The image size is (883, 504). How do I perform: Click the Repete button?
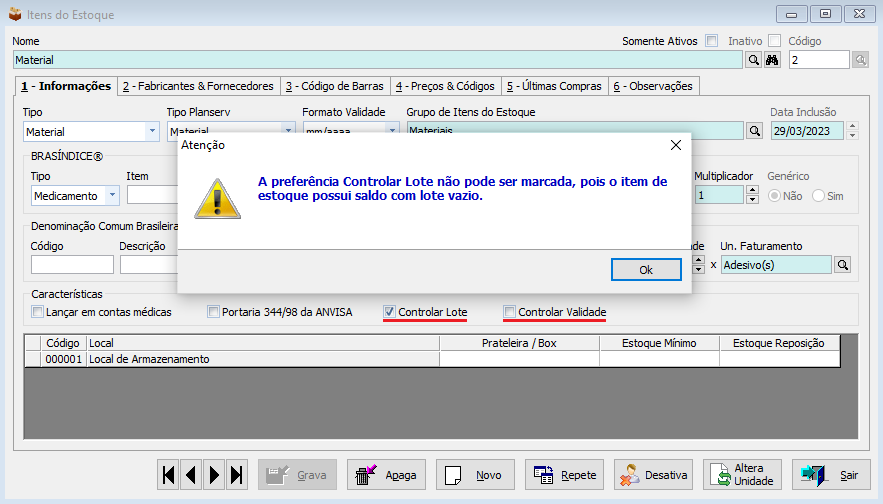coord(564,475)
